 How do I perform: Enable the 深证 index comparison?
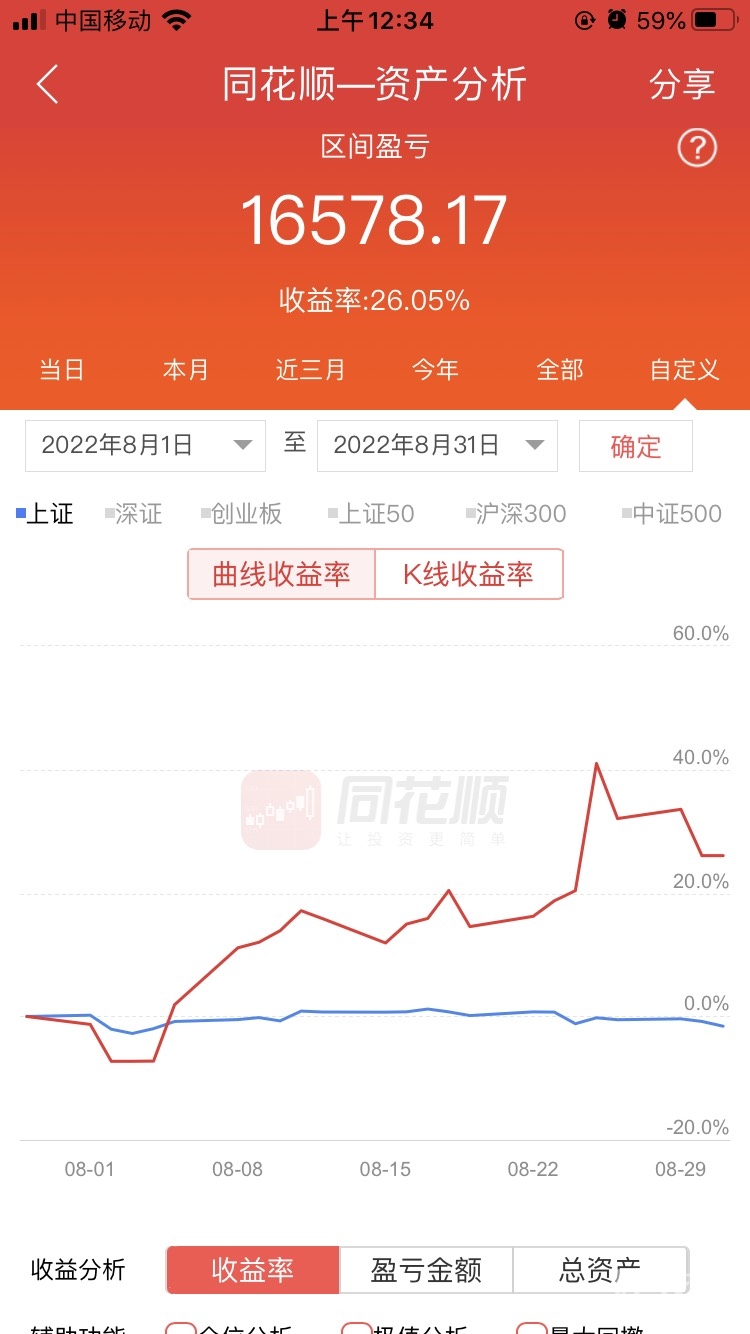click(134, 514)
